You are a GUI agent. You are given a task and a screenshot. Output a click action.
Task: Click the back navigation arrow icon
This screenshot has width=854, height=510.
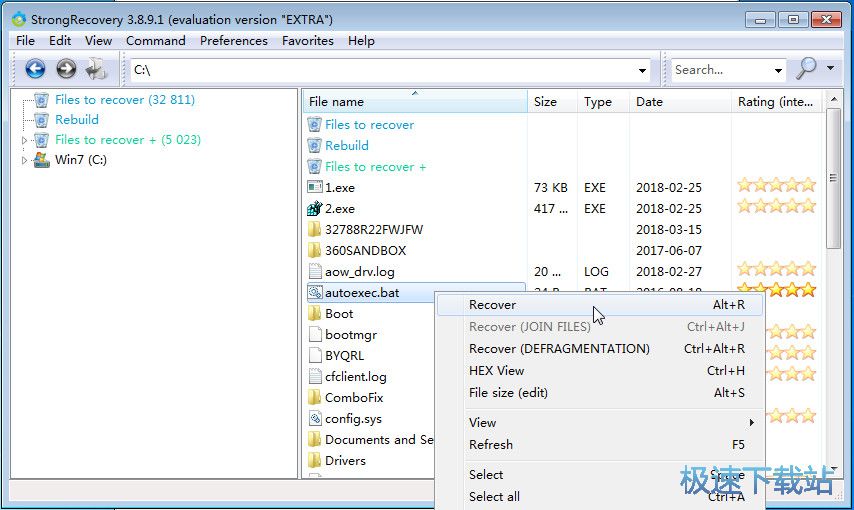(x=35, y=69)
